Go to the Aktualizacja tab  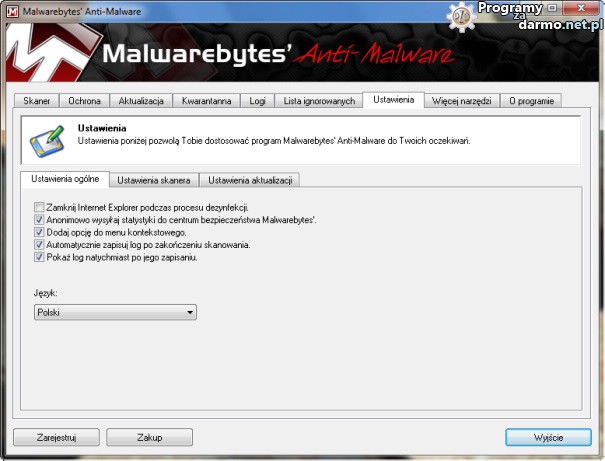click(140, 101)
